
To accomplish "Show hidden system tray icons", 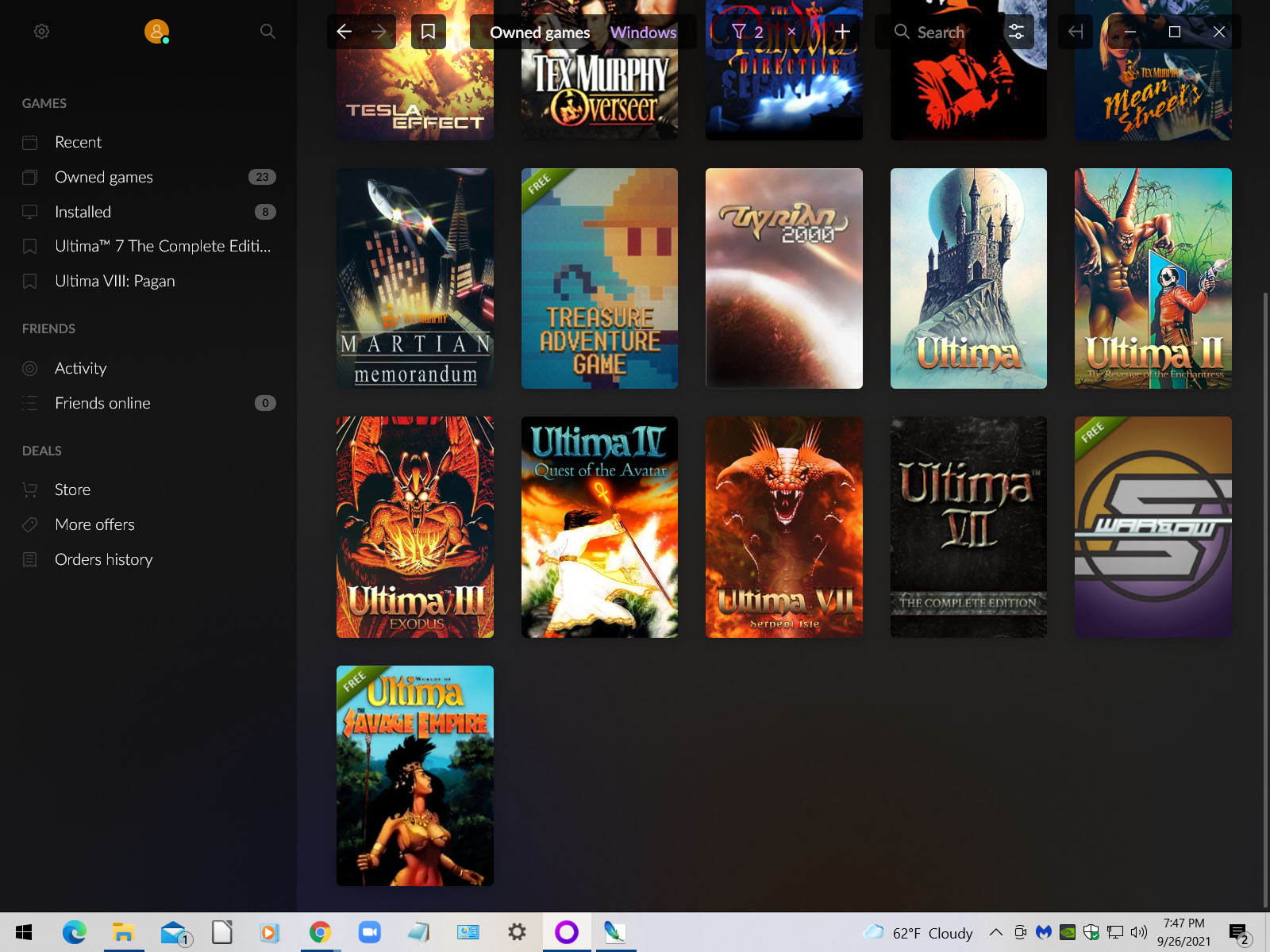I will 995,932.
